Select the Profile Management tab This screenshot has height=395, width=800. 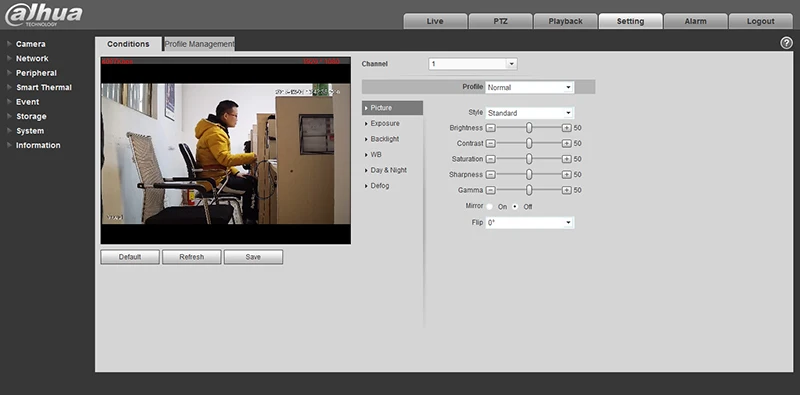point(199,44)
